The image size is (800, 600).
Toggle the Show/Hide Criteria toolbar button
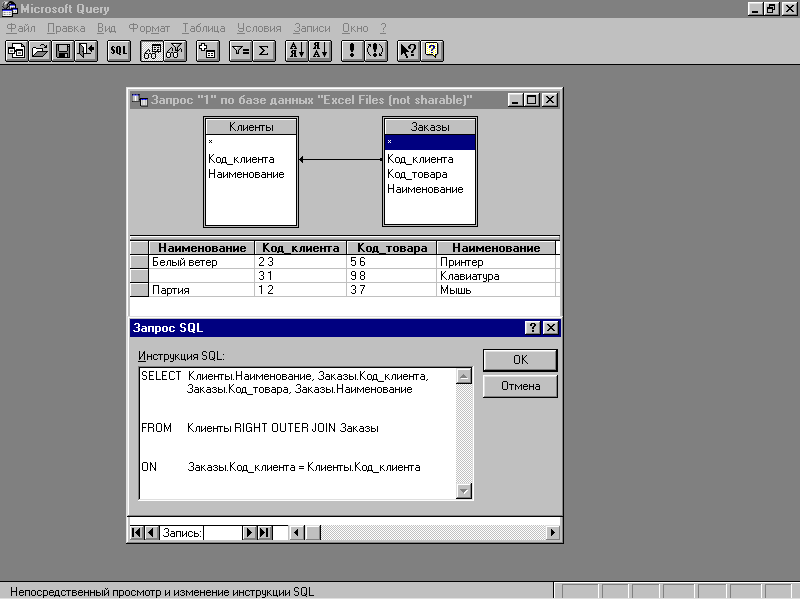click(175, 51)
